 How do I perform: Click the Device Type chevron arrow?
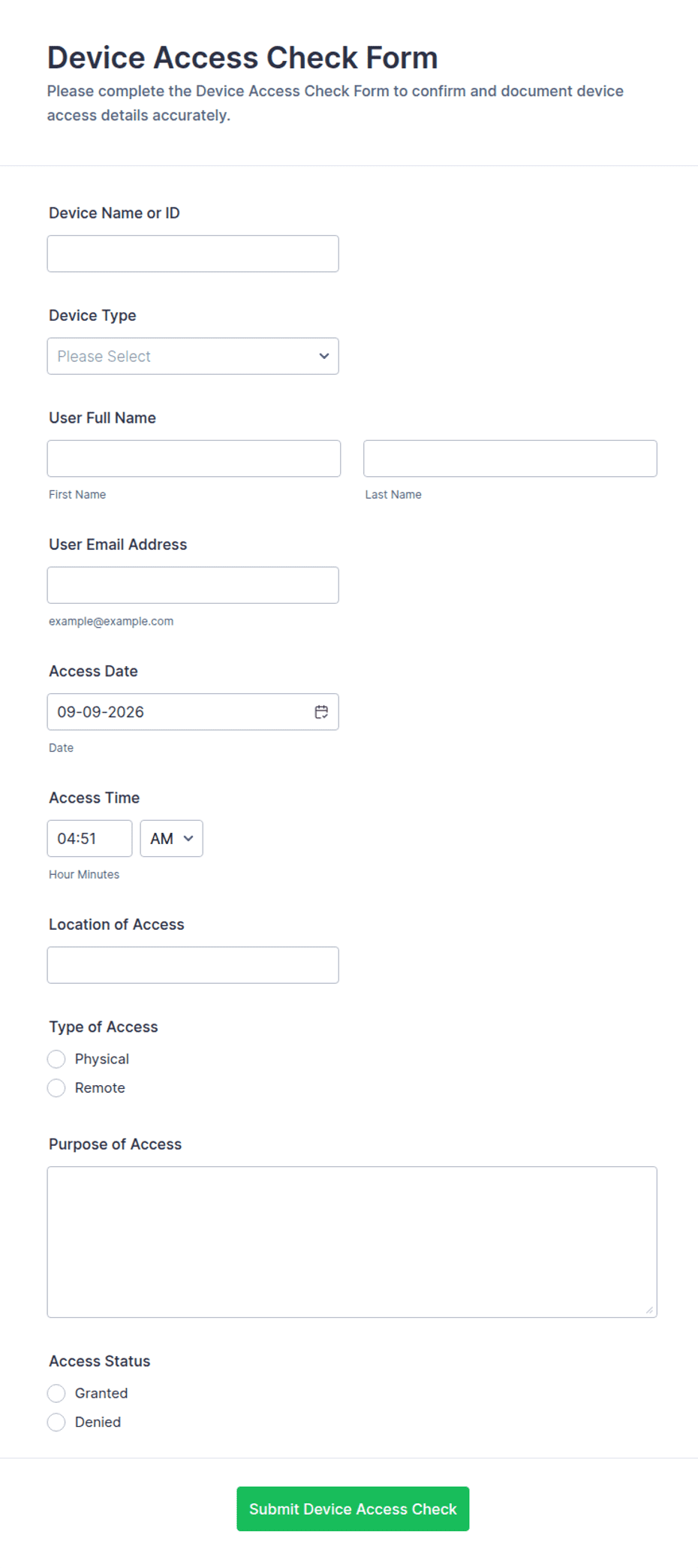(x=324, y=356)
